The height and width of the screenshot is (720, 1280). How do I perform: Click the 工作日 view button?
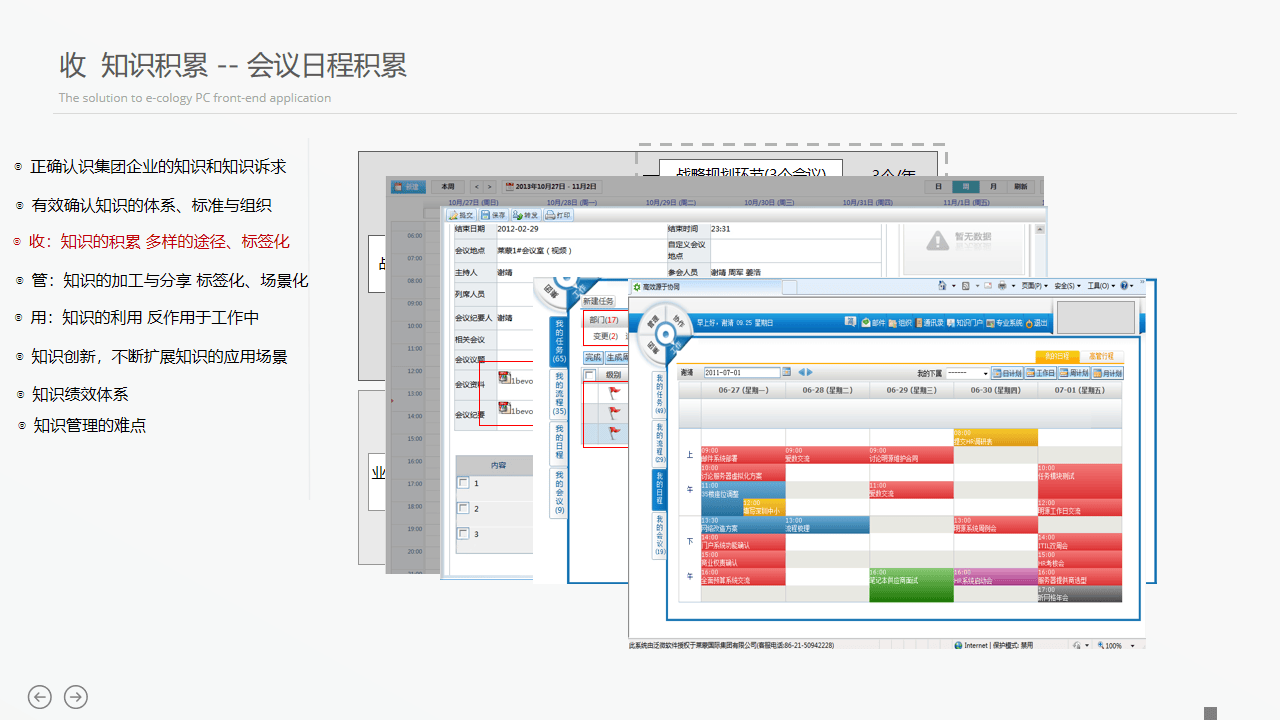tap(1040, 373)
